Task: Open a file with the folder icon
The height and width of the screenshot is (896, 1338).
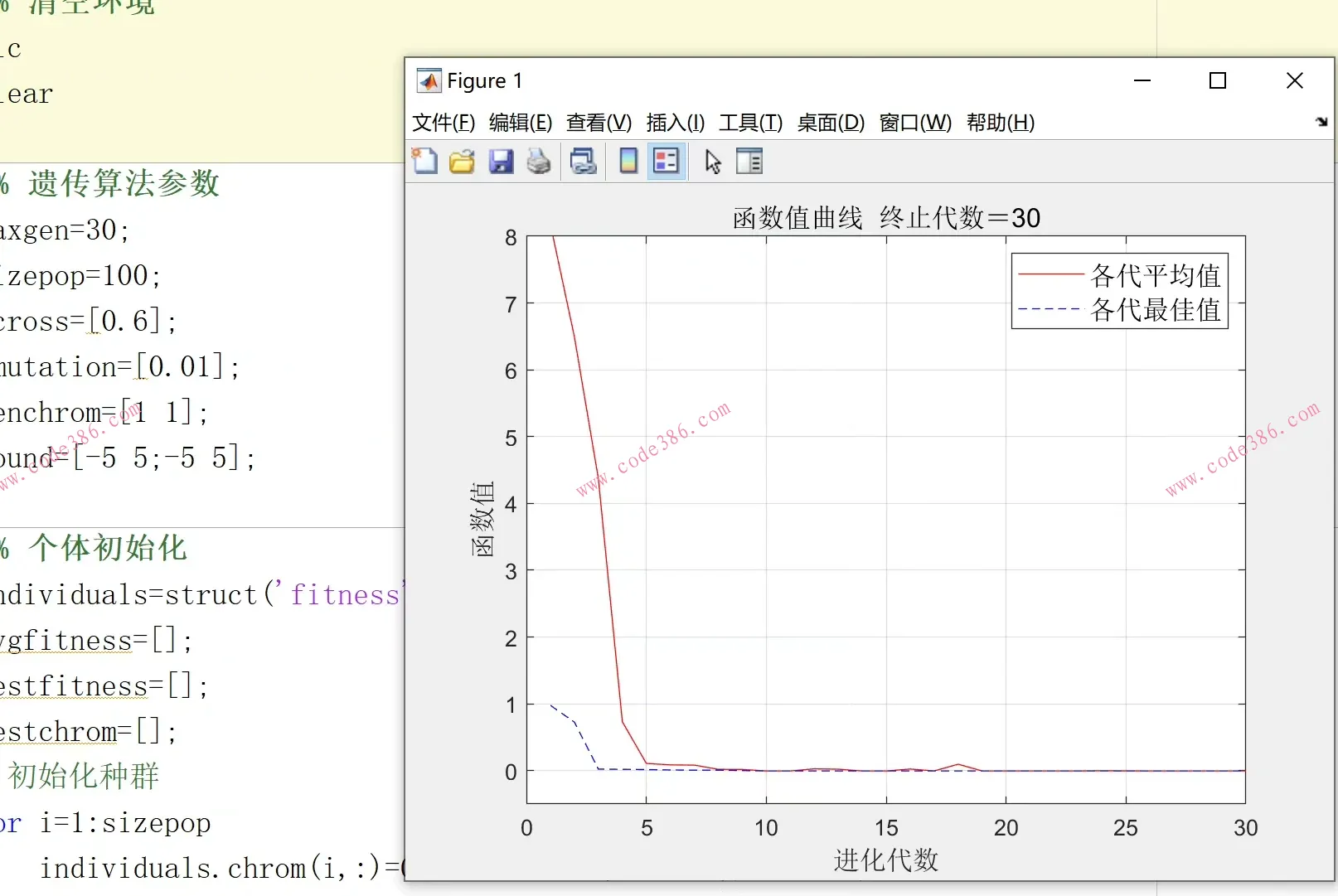Action: pos(463,161)
